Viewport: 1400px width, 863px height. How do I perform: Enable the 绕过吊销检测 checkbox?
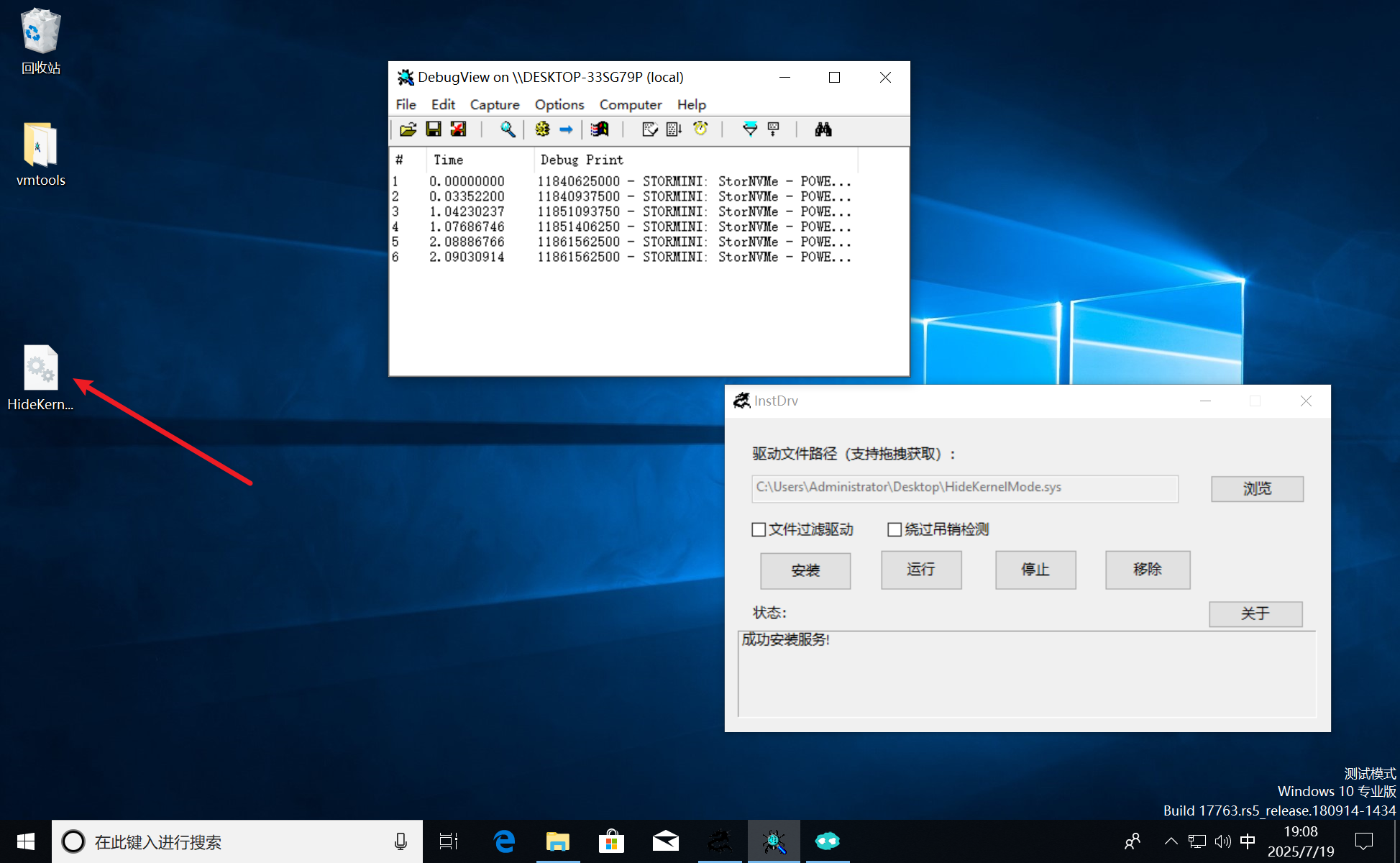tap(895, 530)
